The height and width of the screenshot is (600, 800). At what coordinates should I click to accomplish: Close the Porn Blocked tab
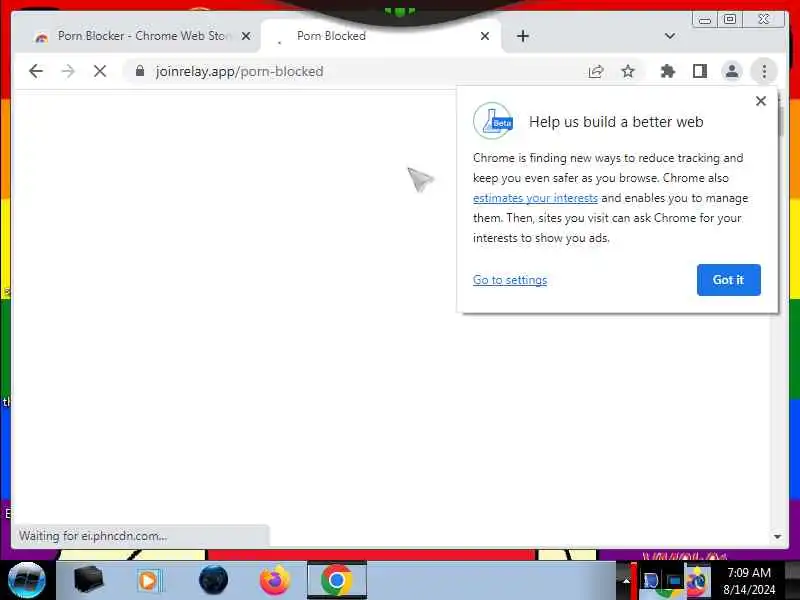tap(485, 36)
